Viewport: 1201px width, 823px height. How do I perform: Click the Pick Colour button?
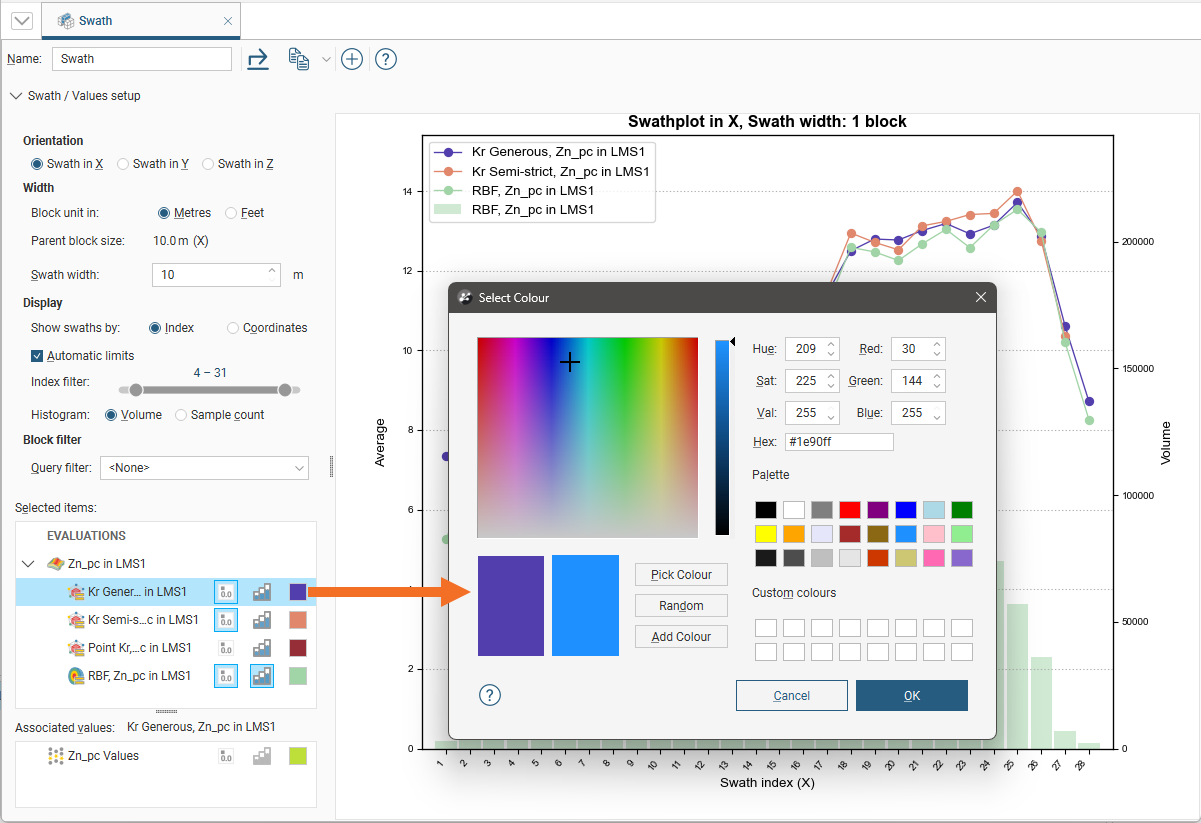681,574
